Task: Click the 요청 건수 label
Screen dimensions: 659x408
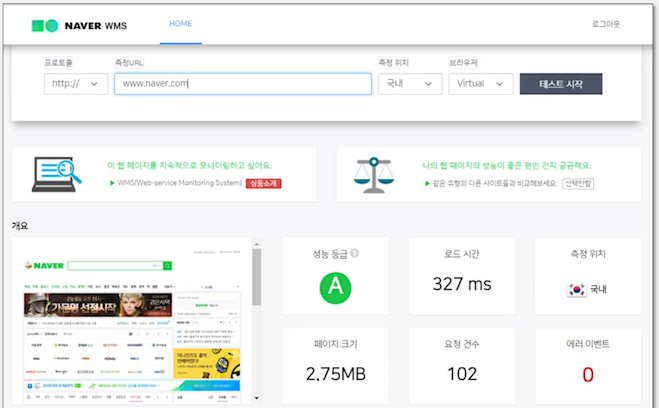Action: click(x=462, y=344)
